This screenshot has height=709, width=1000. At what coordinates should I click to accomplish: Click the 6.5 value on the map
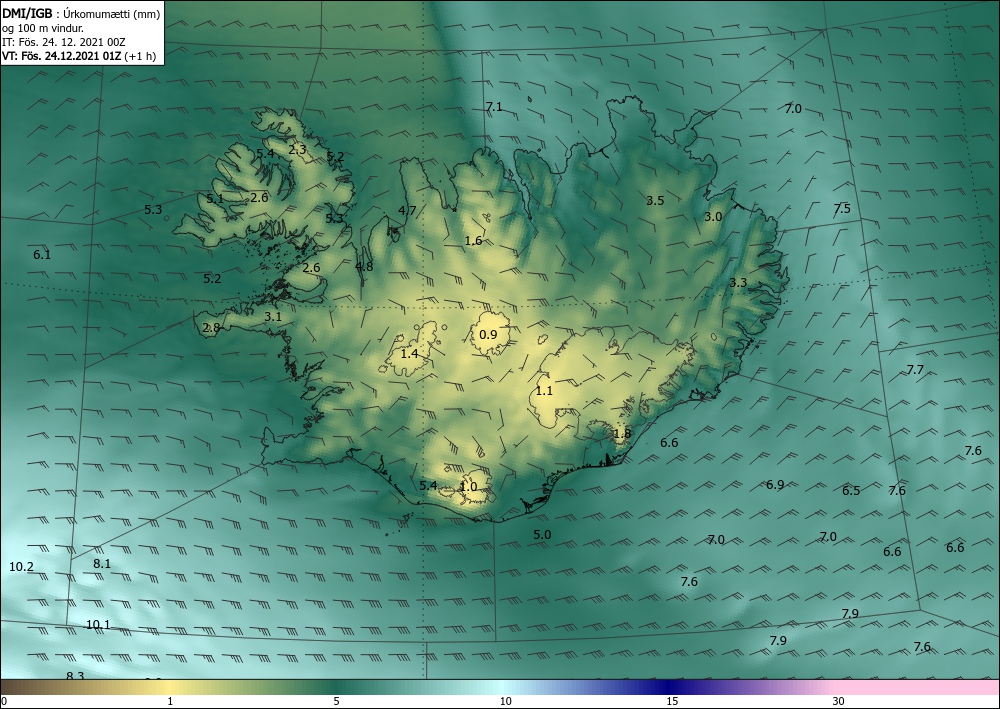point(851,490)
